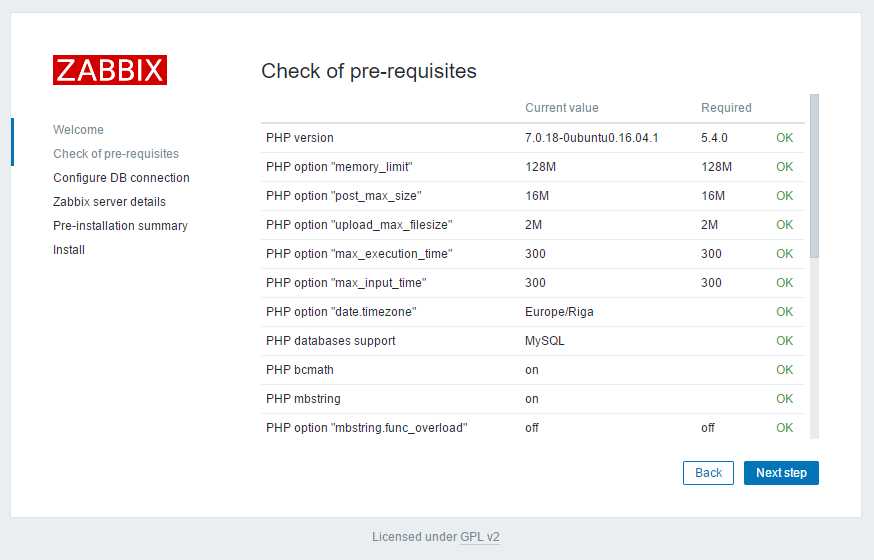Go to the Next step
The image size is (874, 560).
[x=781, y=473]
